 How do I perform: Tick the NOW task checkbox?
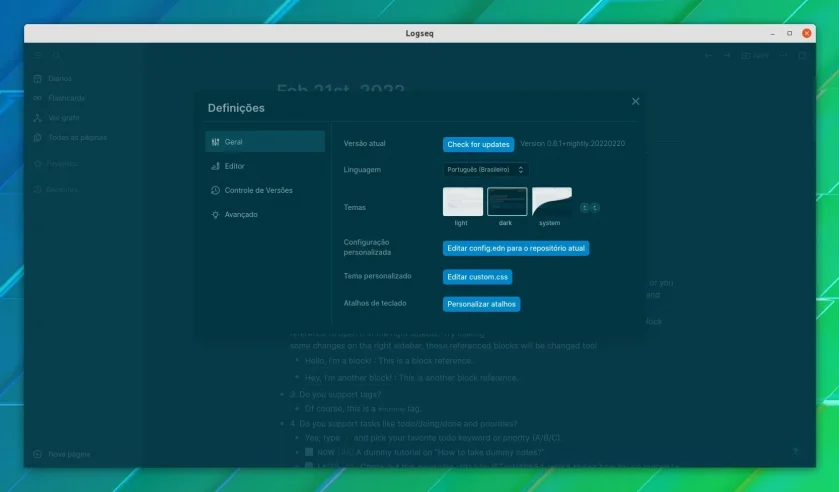(x=309, y=452)
